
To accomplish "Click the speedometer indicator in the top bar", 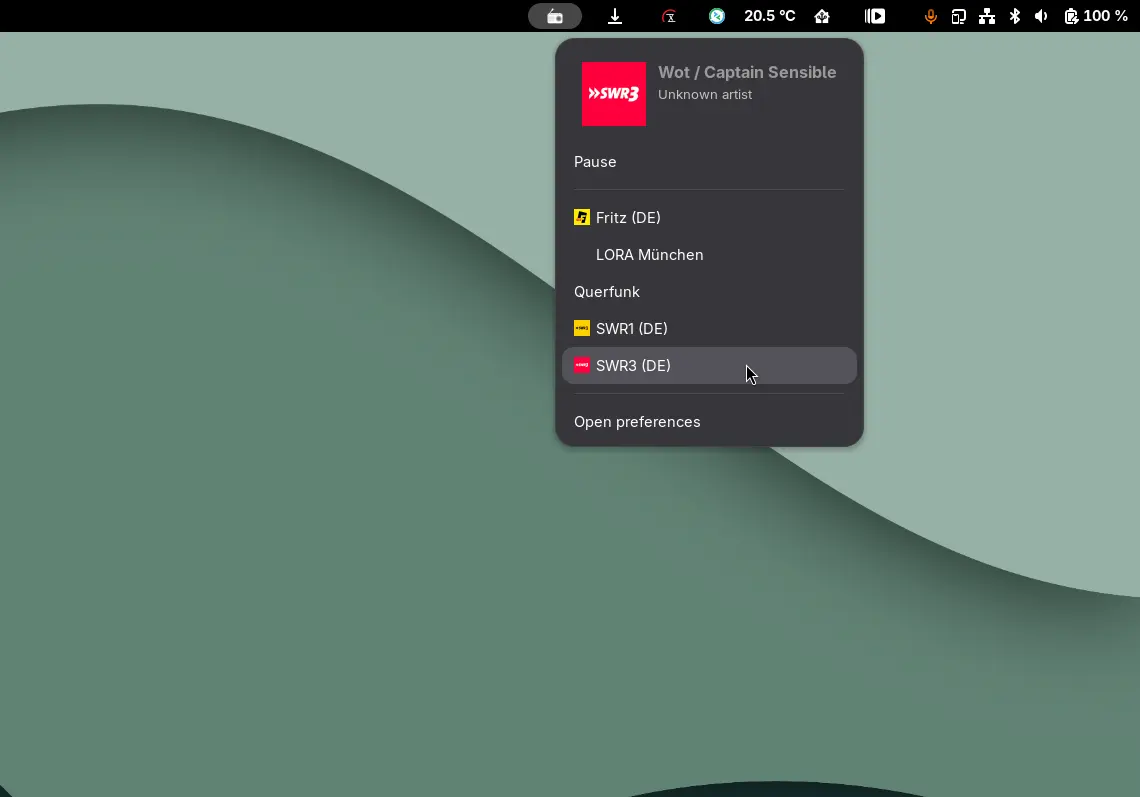I will [668, 15].
